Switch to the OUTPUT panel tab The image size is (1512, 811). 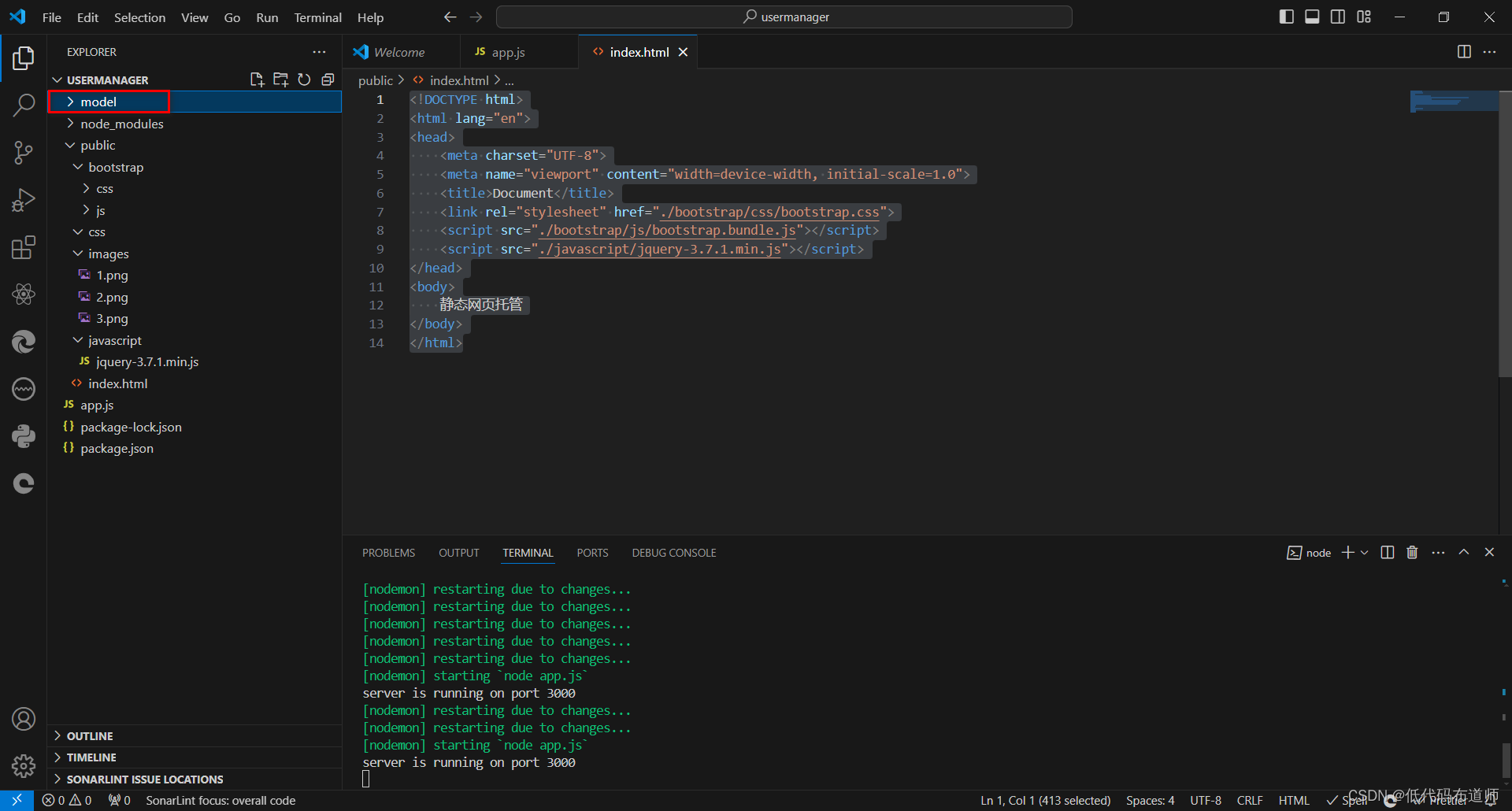(x=459, y=553)
